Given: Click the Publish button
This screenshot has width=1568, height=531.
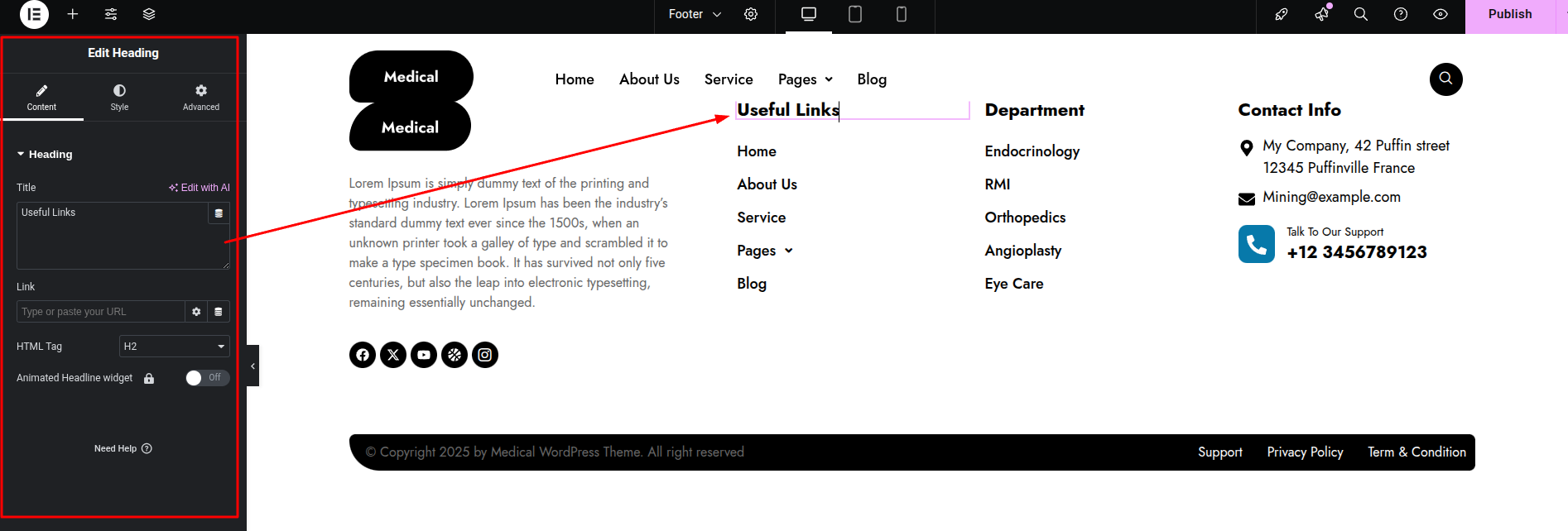Looking at the screenshot, I should coord(1509,14).
